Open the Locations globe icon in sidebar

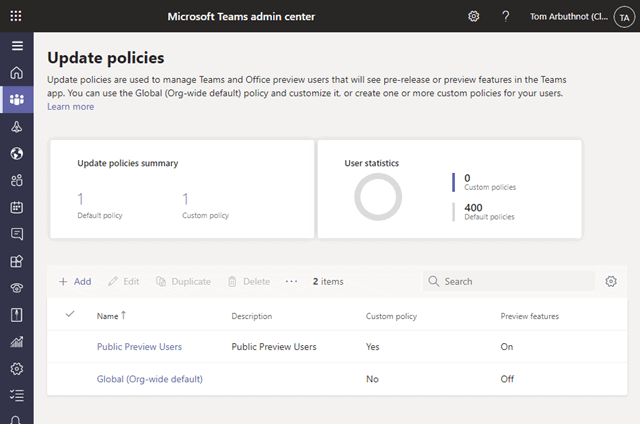[17, 153]
